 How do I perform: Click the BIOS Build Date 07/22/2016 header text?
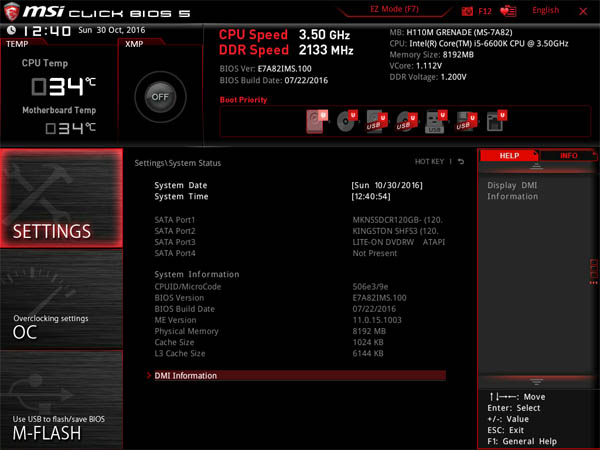pos(274,80)
